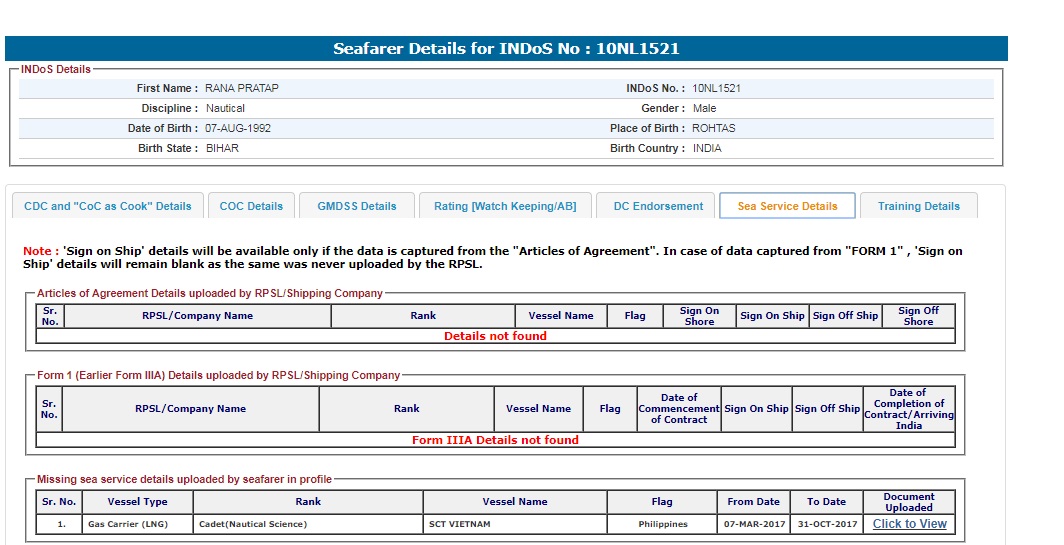
Task: Click the 'Sign Off Shore' column header
Action: click(917, 316)
